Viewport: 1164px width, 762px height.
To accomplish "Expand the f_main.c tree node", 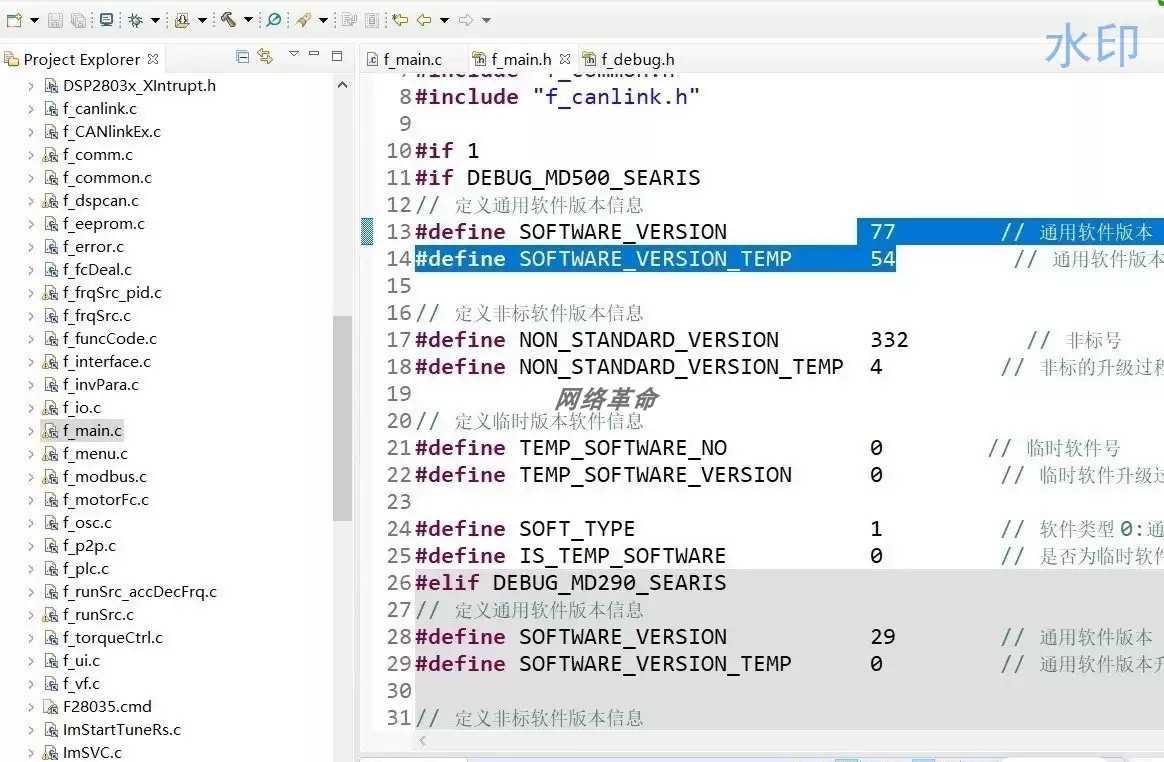I will pos(30,431).
